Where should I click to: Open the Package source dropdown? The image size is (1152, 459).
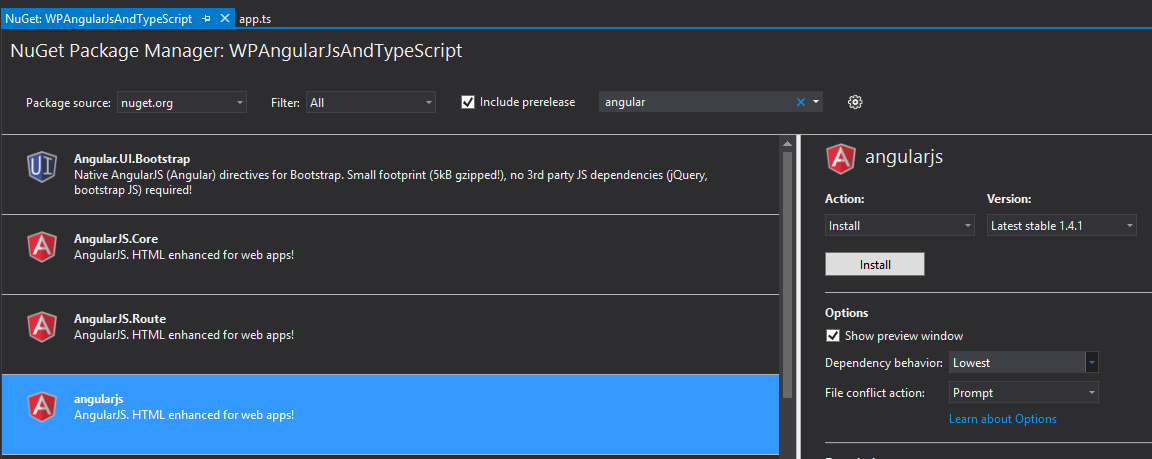pos(181,102)
